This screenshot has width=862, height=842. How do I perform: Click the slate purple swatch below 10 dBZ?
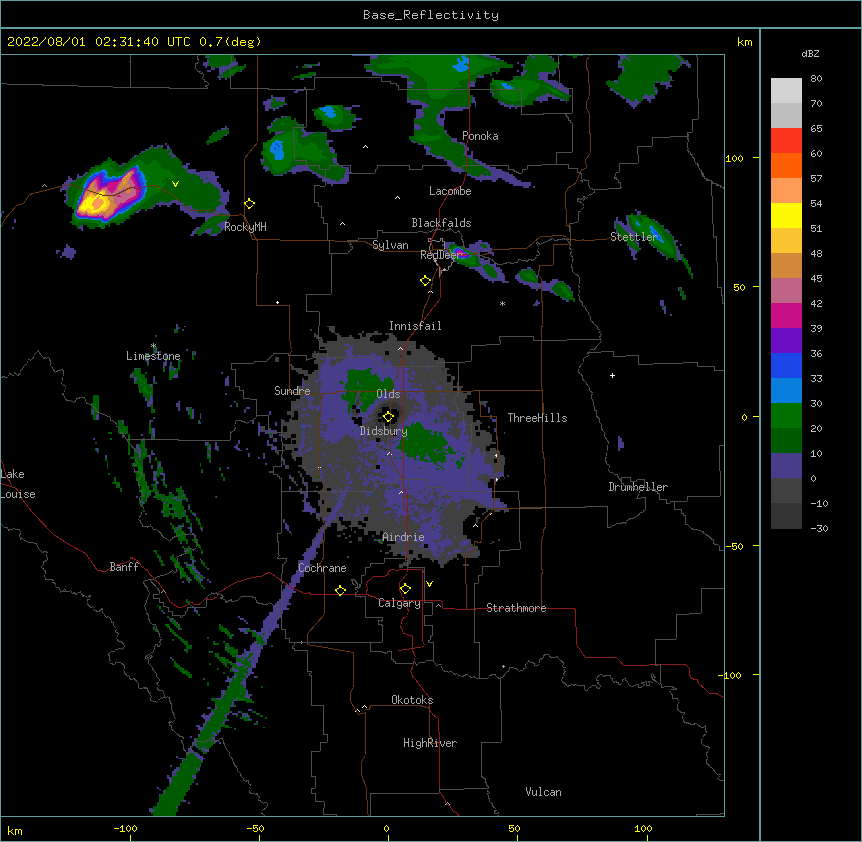(x=786, y=466)
